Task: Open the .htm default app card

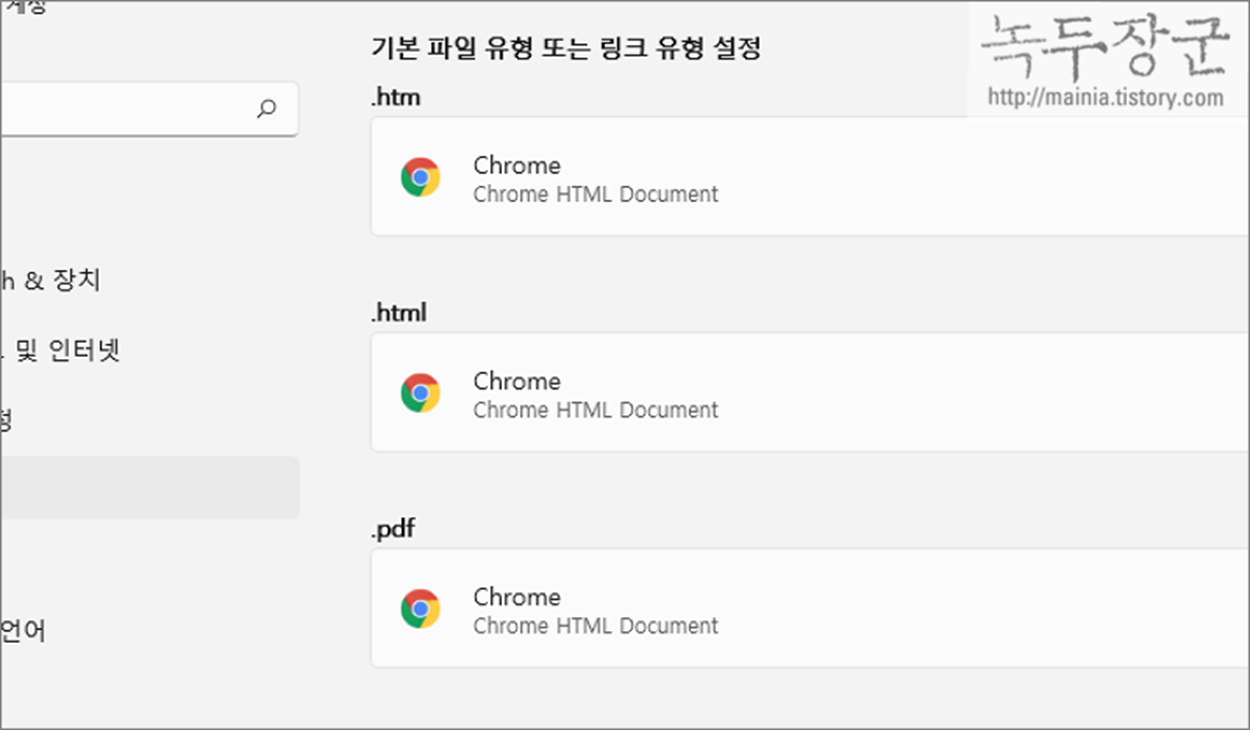Action: point(810,176)
